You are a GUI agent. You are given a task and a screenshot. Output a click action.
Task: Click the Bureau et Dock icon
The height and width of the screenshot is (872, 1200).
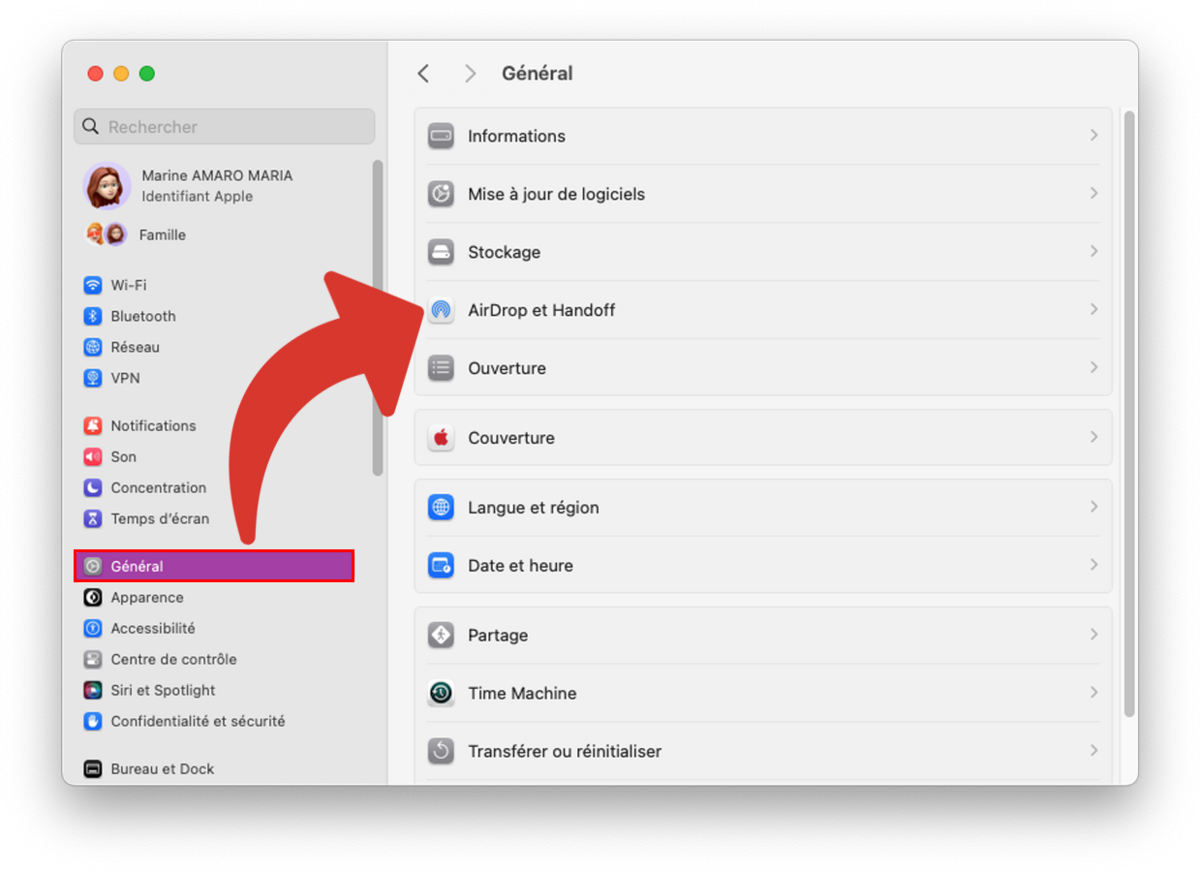(93, 769)
